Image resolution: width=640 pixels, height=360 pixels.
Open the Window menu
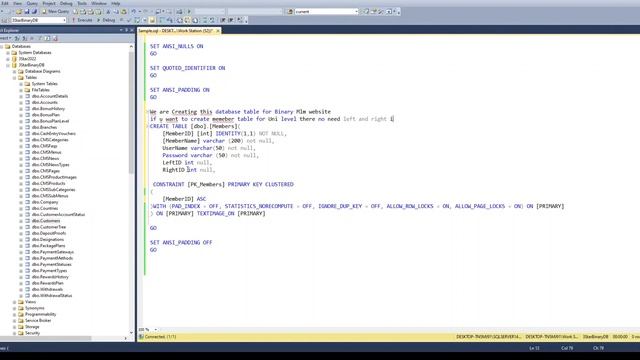coord(99,3)
